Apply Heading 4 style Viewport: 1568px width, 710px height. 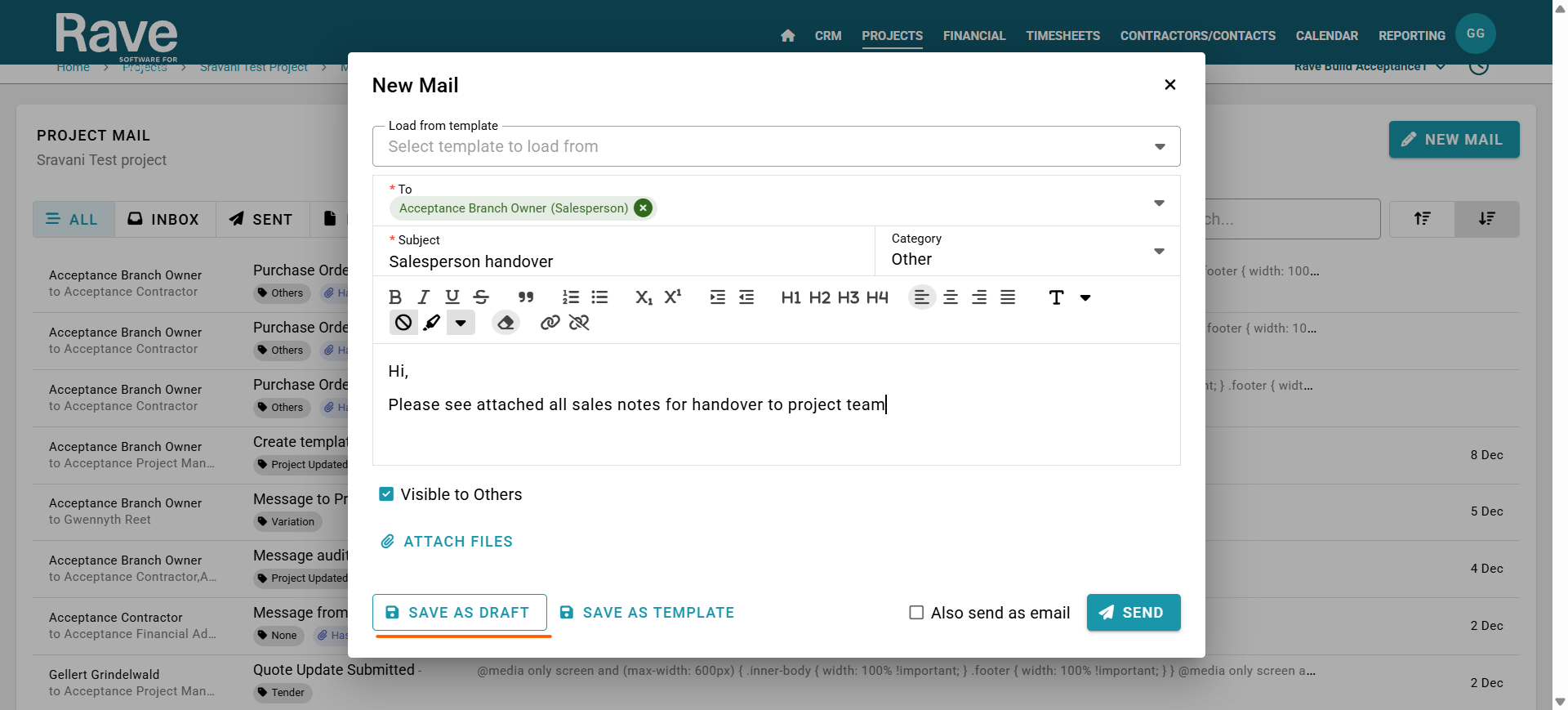[877, 297]
